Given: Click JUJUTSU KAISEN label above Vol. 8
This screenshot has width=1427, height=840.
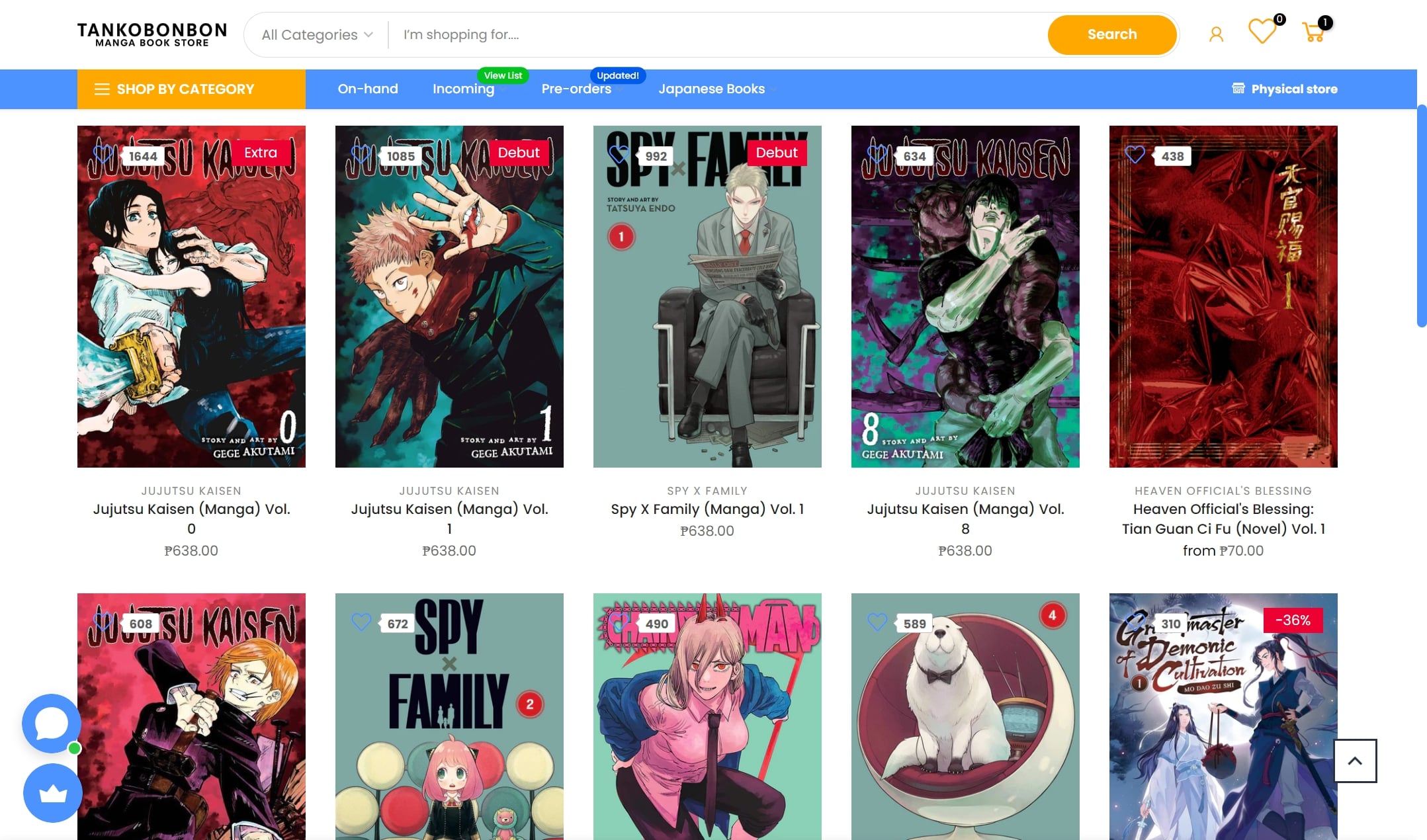Looking at the screenshot, I should 965,491.
